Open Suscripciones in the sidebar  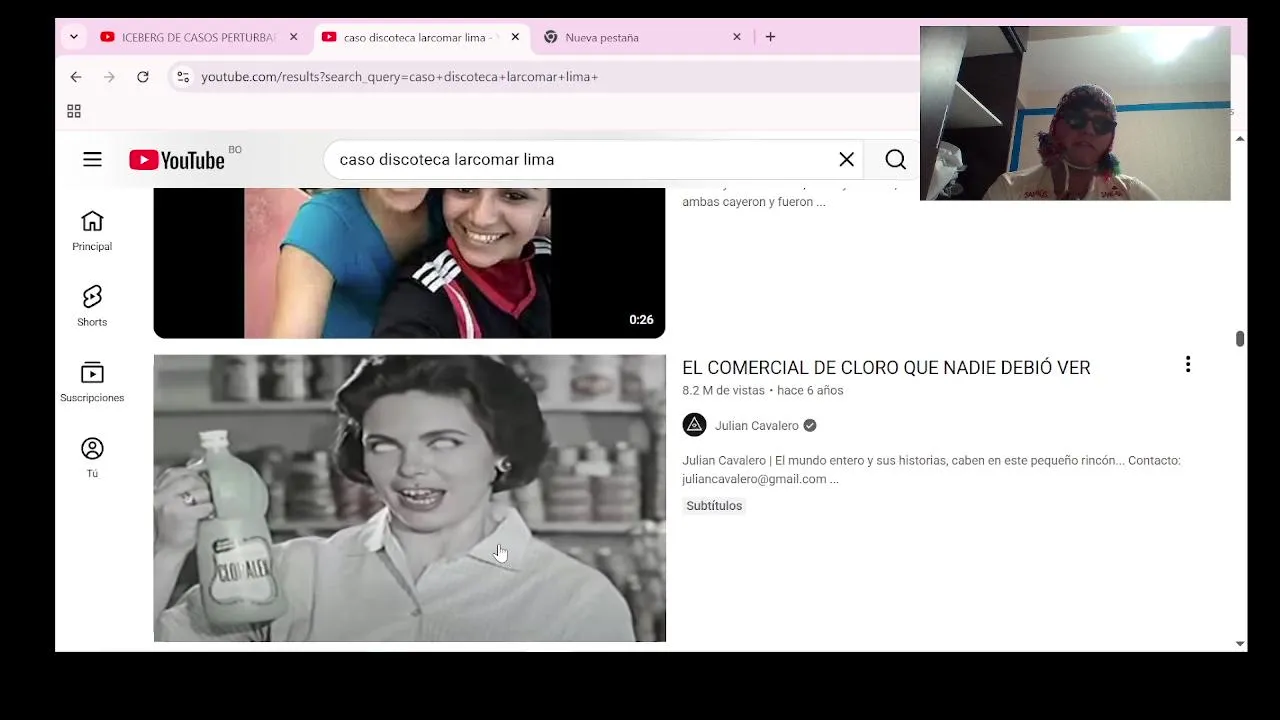point(92,382)
